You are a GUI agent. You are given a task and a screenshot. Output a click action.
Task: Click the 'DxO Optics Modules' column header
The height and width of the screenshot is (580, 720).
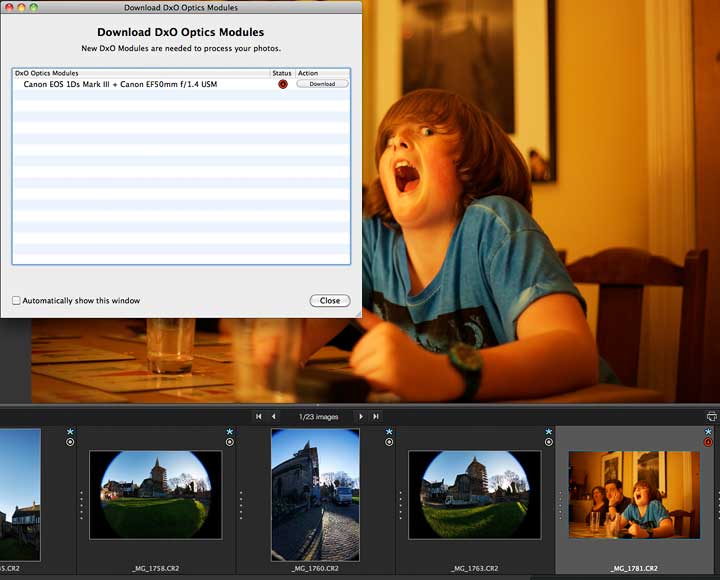[141, 73]
